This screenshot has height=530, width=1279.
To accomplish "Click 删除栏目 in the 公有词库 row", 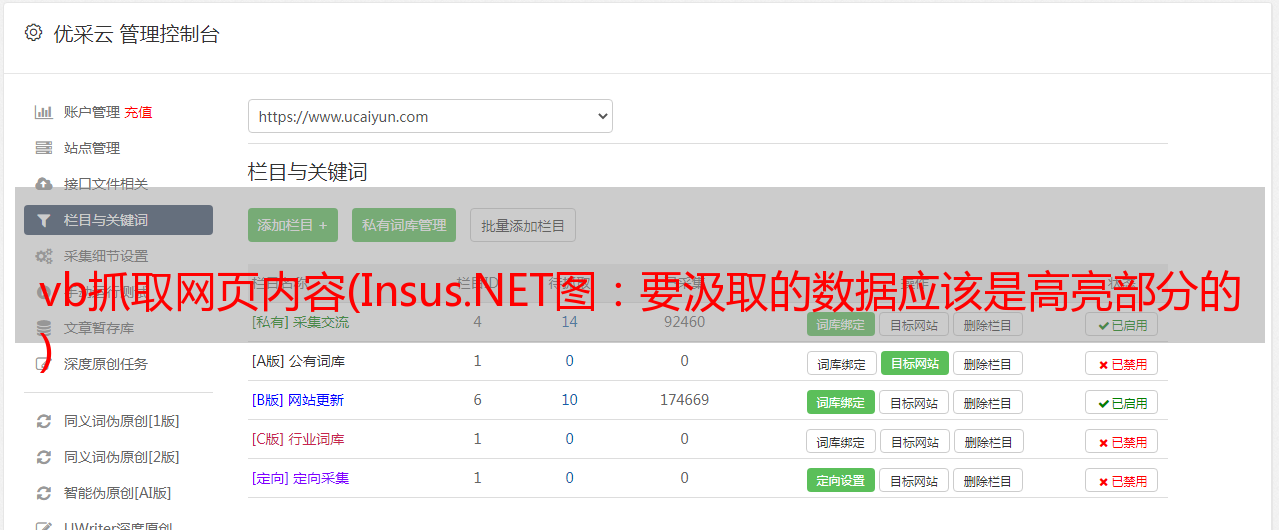I will [x=988, y=364].
